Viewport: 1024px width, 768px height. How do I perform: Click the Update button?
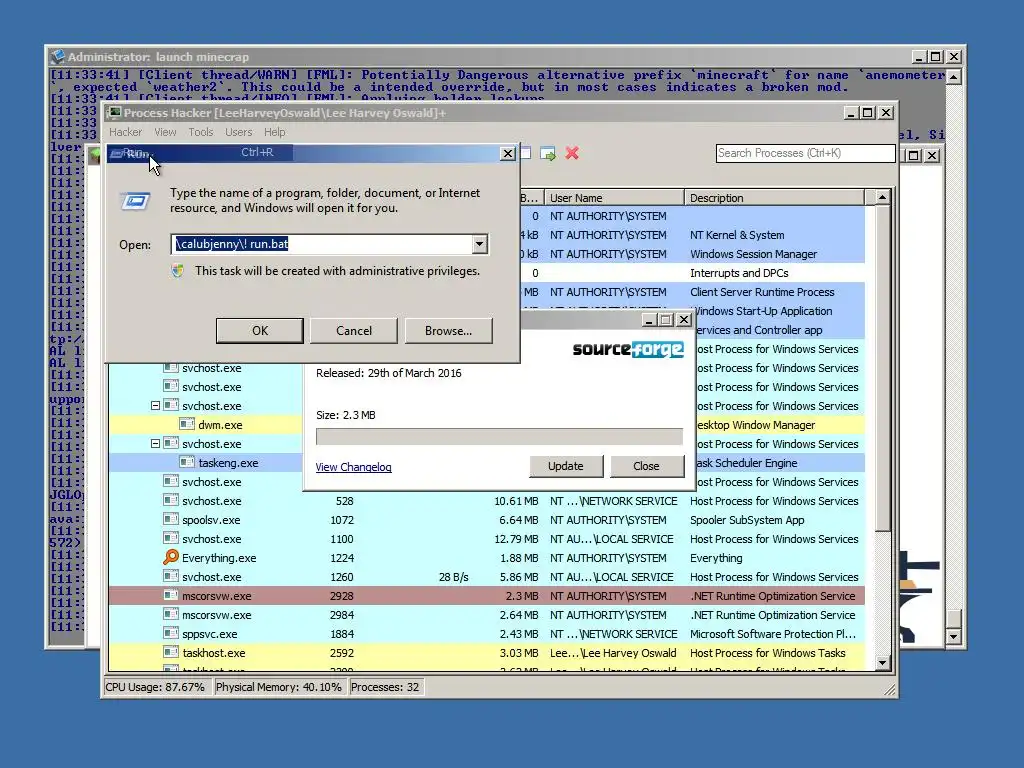tap(566, 466)
